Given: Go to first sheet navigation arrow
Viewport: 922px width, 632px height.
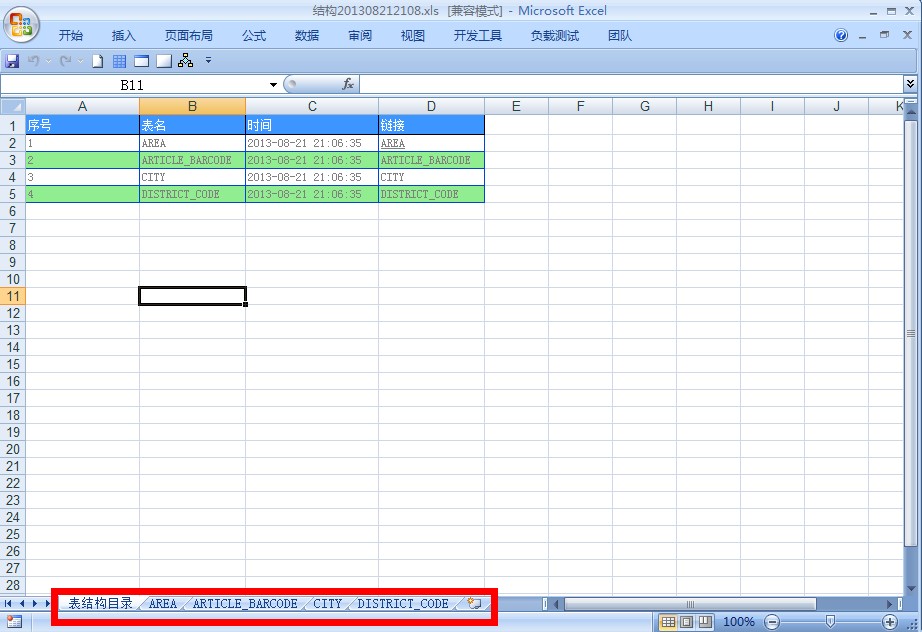Looking at the screenshot, I should click(x=8, y=603).
